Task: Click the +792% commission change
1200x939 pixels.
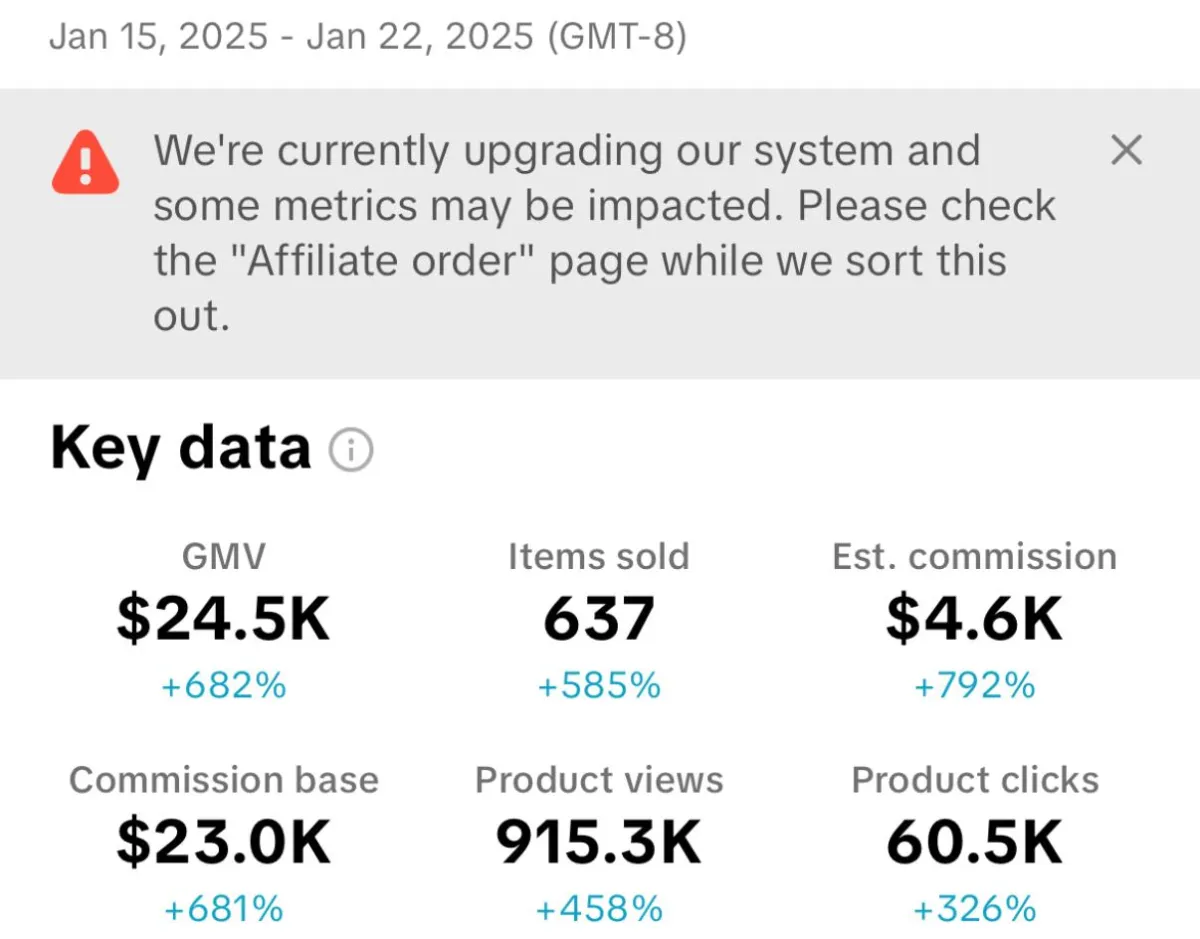Action: (974, 686)
